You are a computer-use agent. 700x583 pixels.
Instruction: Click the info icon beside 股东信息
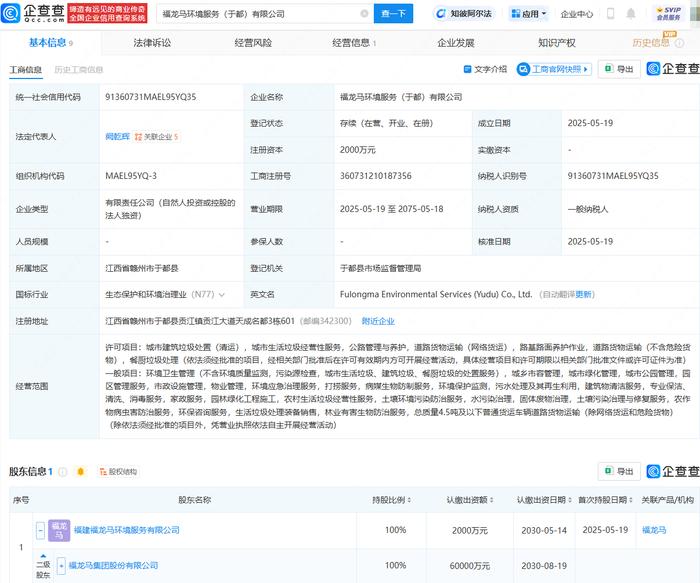click(63, 472)
